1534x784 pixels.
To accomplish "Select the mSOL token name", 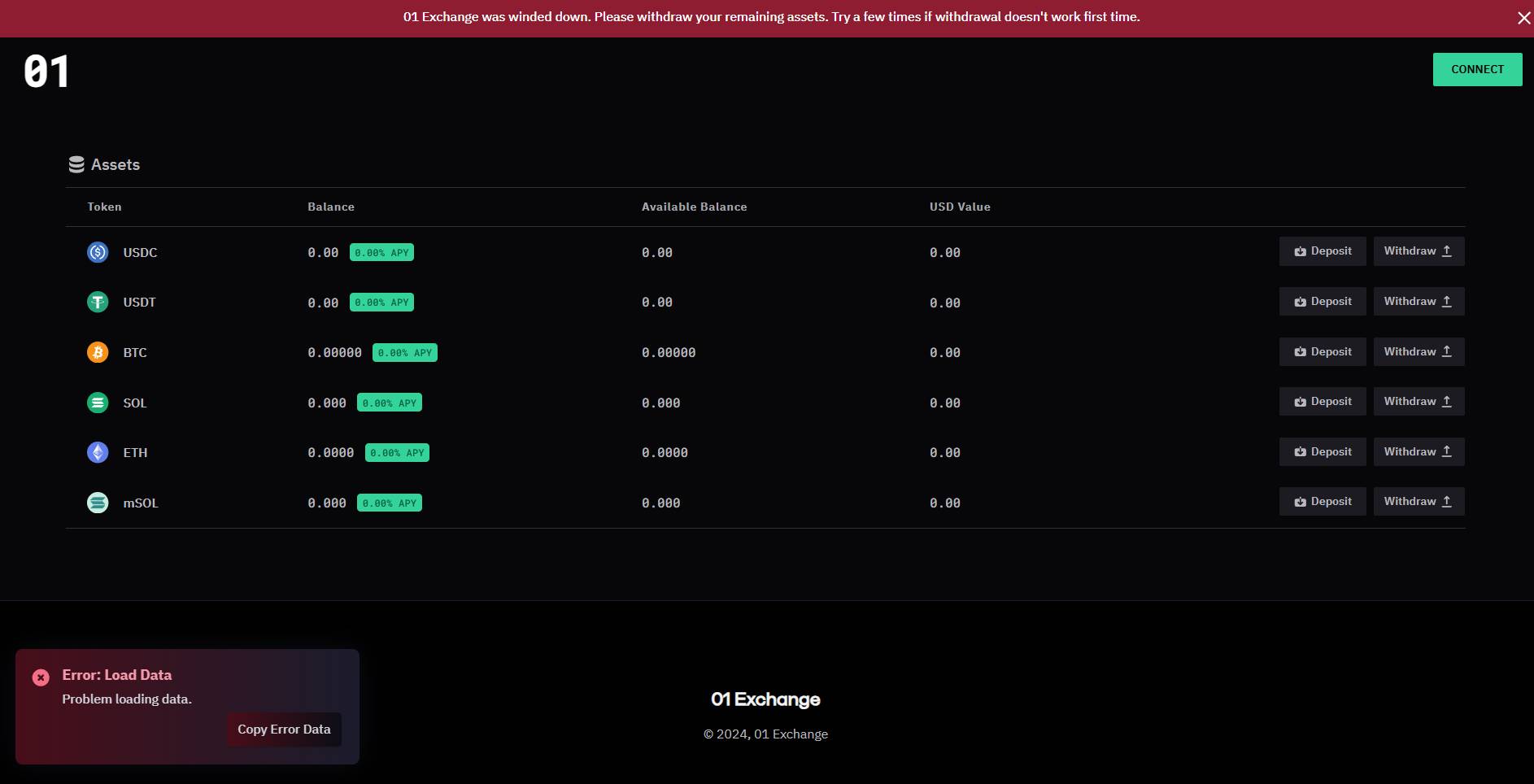I will point(141,503).
